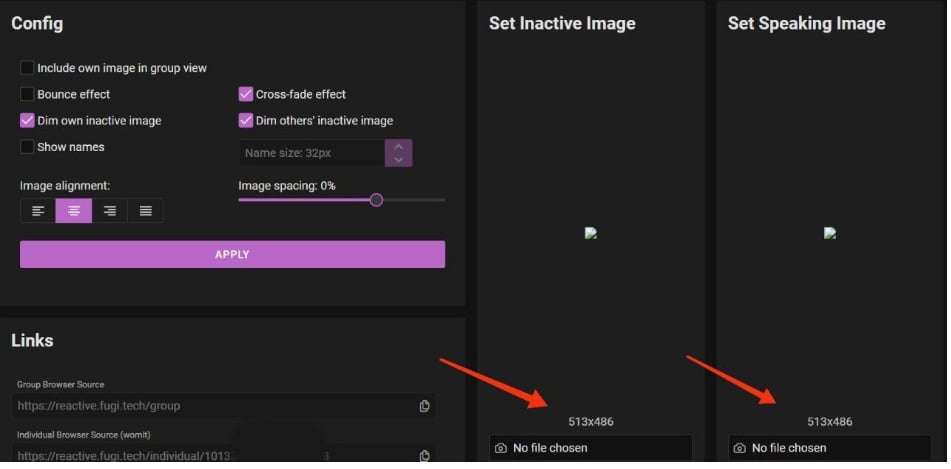This screenshot has height=469, width=951.
Task: Select center image alignment icon
Action: coord(74,211)
